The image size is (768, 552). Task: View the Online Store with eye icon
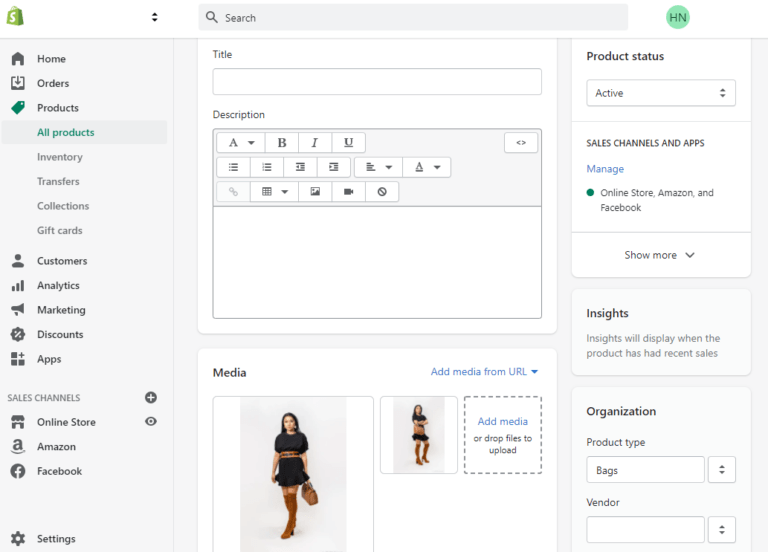151,421
